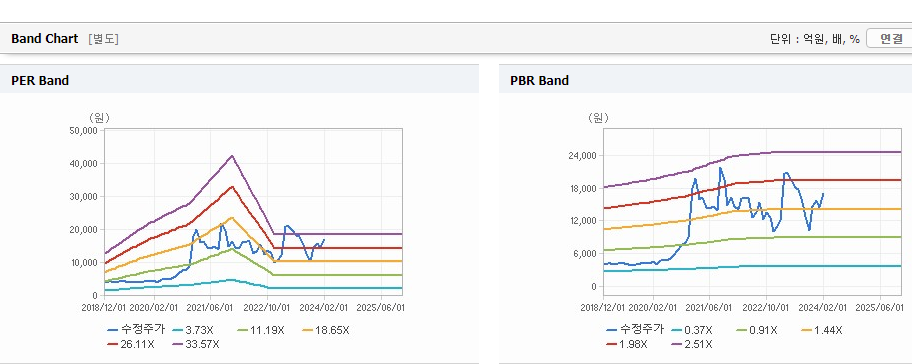Click the 18.65X orange legend swatch

click(x=308, y=330)
